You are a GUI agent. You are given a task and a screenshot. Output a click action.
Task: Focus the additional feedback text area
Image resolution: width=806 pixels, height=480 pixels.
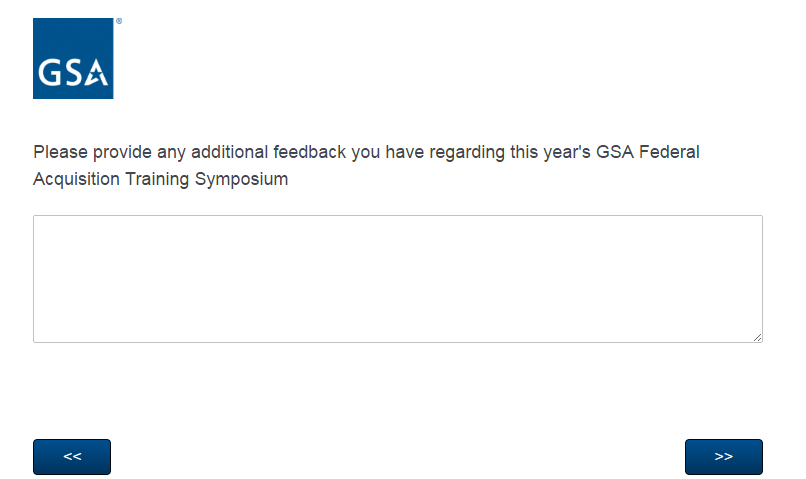pyautogui.click(x=397, y=279)
